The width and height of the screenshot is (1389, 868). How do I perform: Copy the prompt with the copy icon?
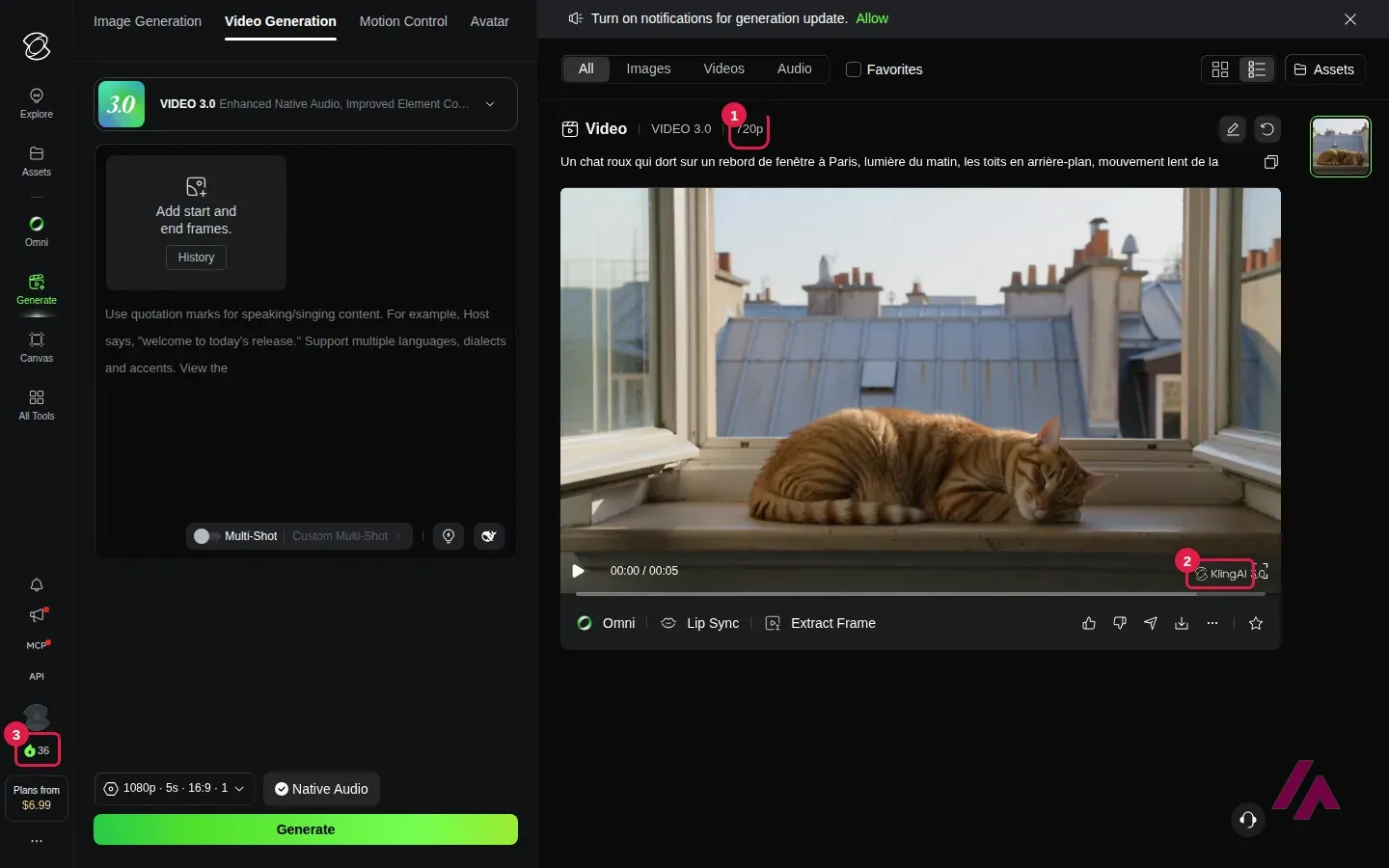point(1271,162)
